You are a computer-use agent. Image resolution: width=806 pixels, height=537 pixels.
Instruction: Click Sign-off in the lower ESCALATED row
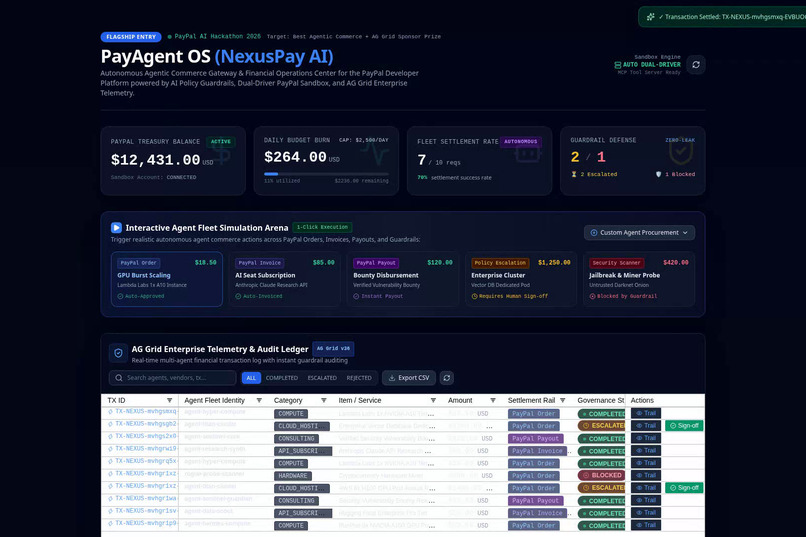684,488
